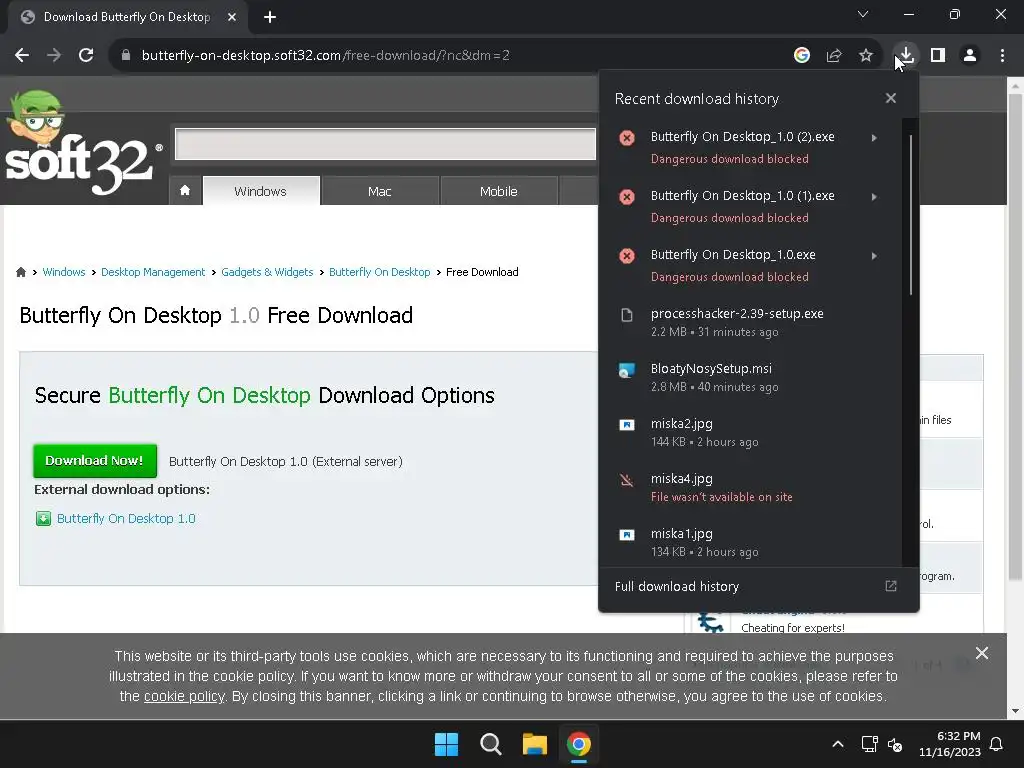Expand options for Butterfly On Desktop_1.0.exe
Screen dimensions: 1024x768
[874, 255]
